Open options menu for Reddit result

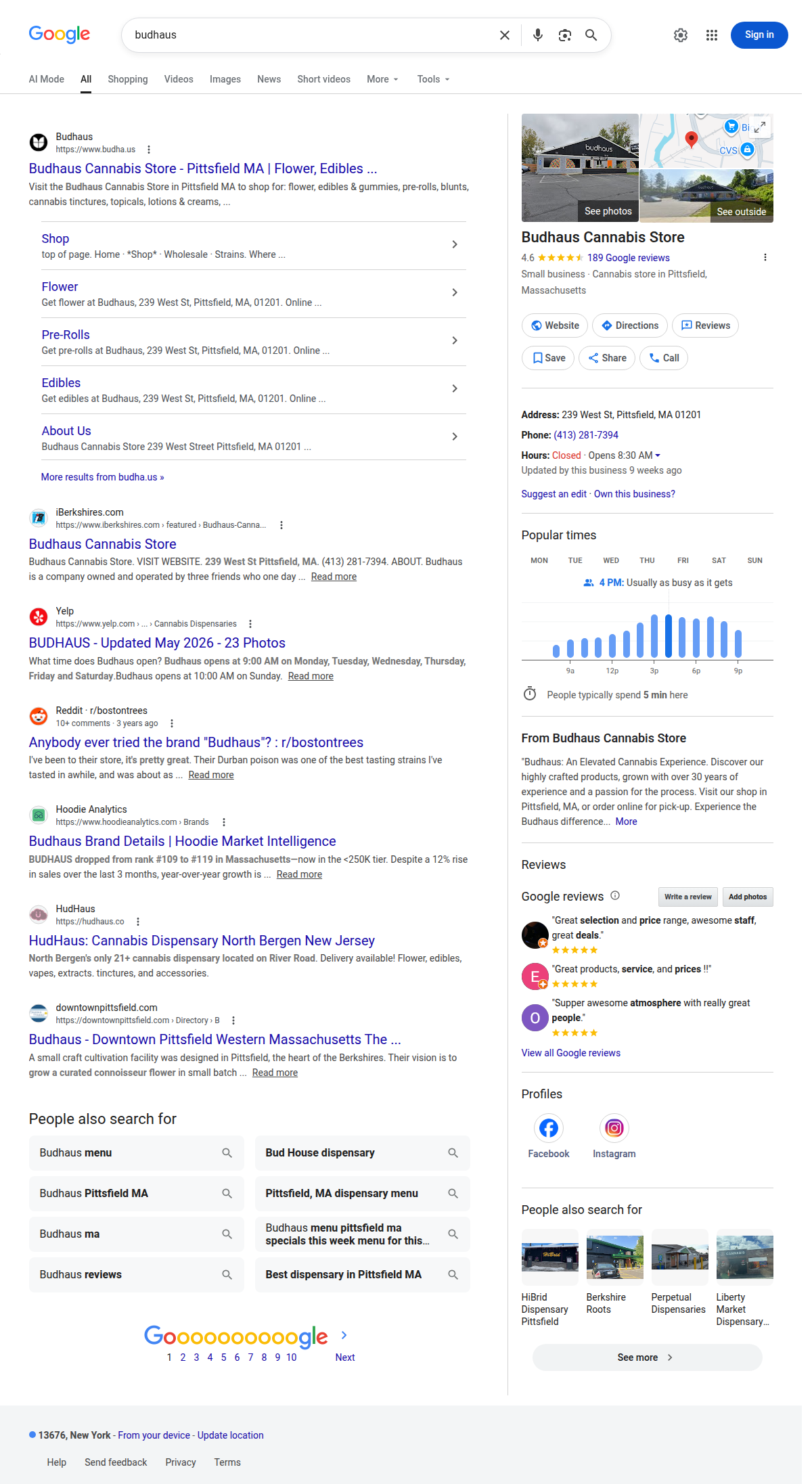coord(172,723)
